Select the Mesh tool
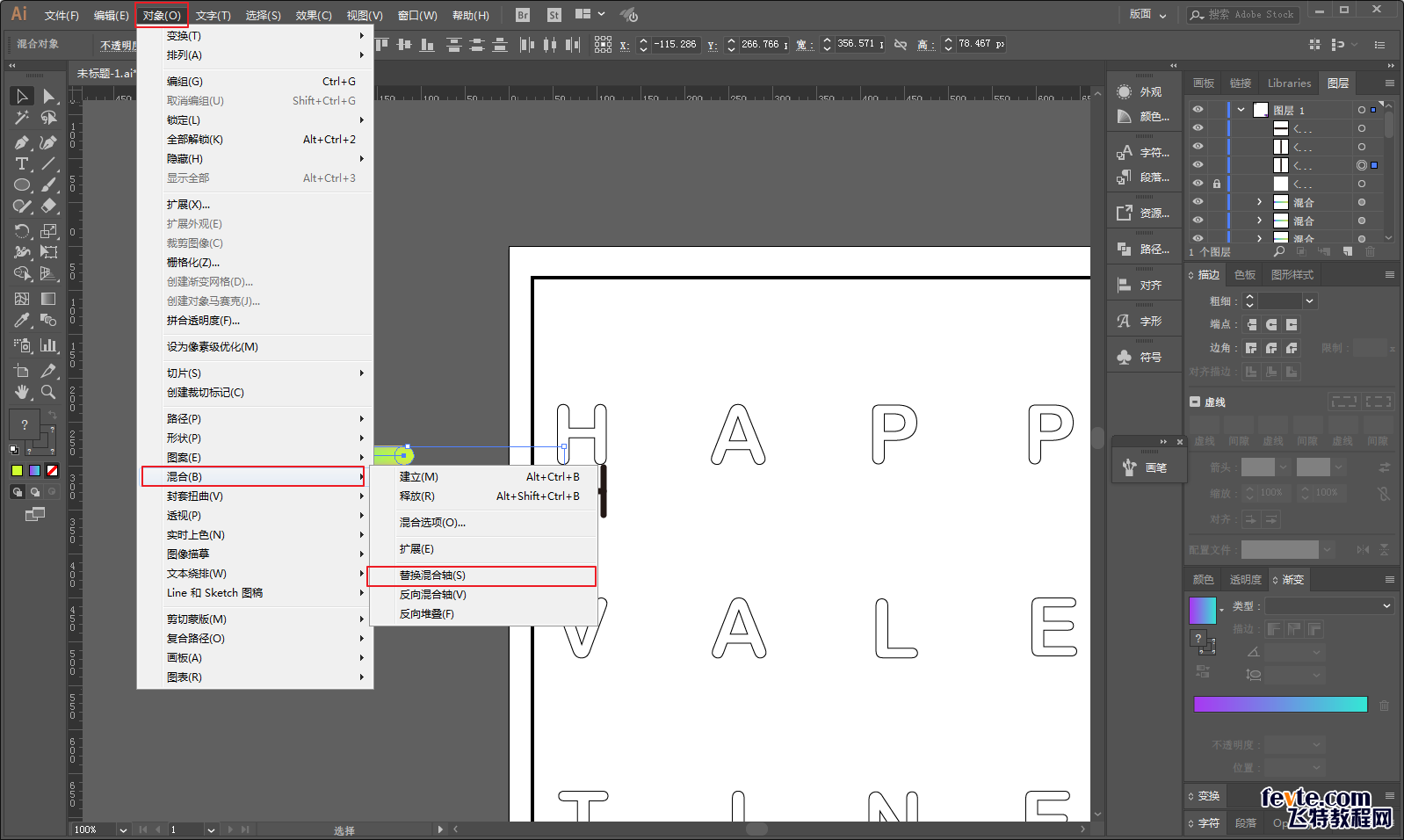This screenshot has height=840, width=1404. coord(22,299)
